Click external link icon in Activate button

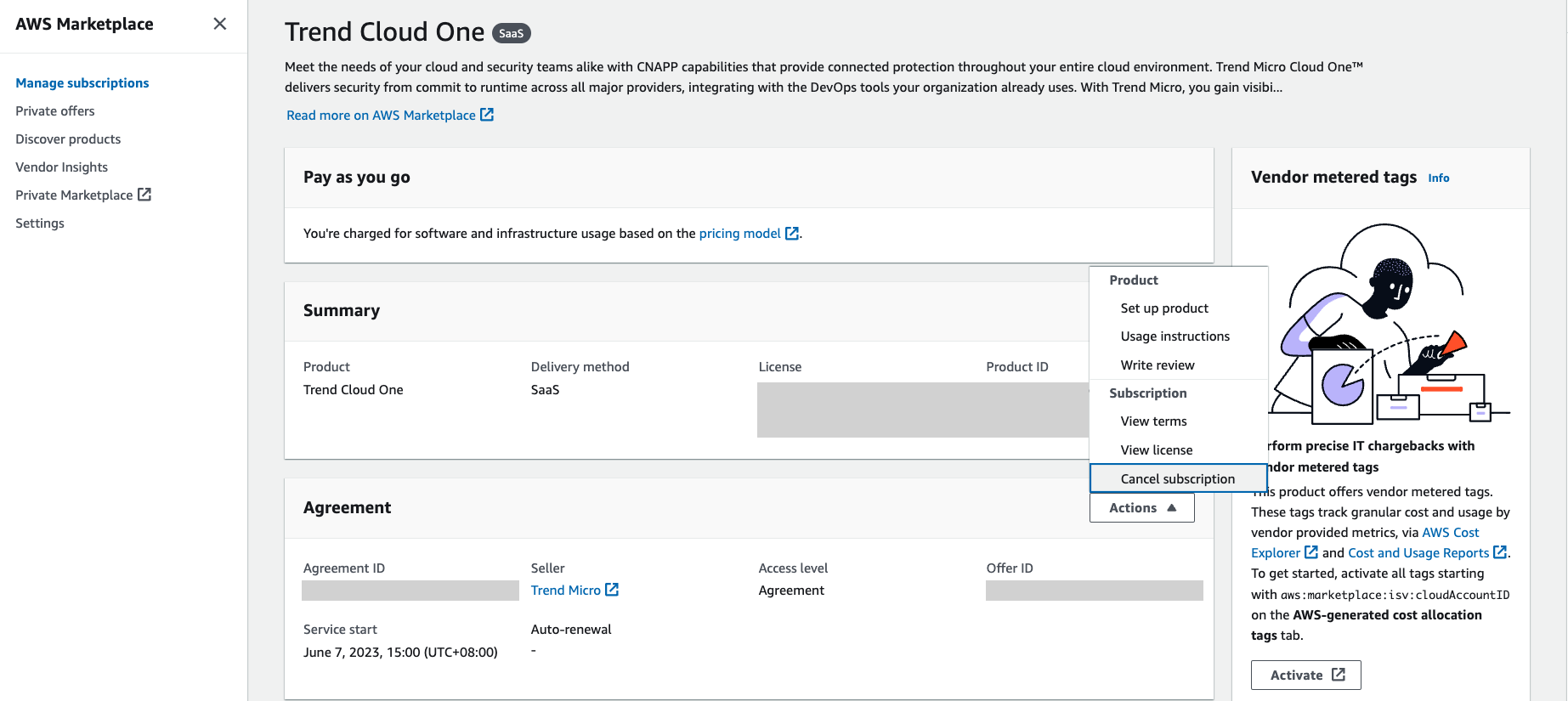pos(1339,675)
